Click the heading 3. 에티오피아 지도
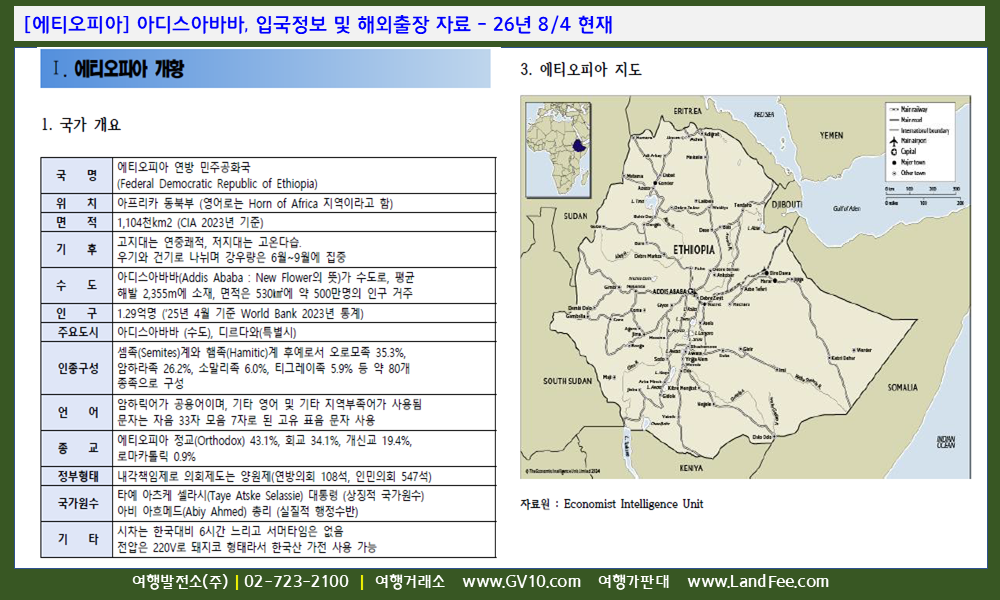Screen dimensions: 1000x600 [x=580, y=70]
